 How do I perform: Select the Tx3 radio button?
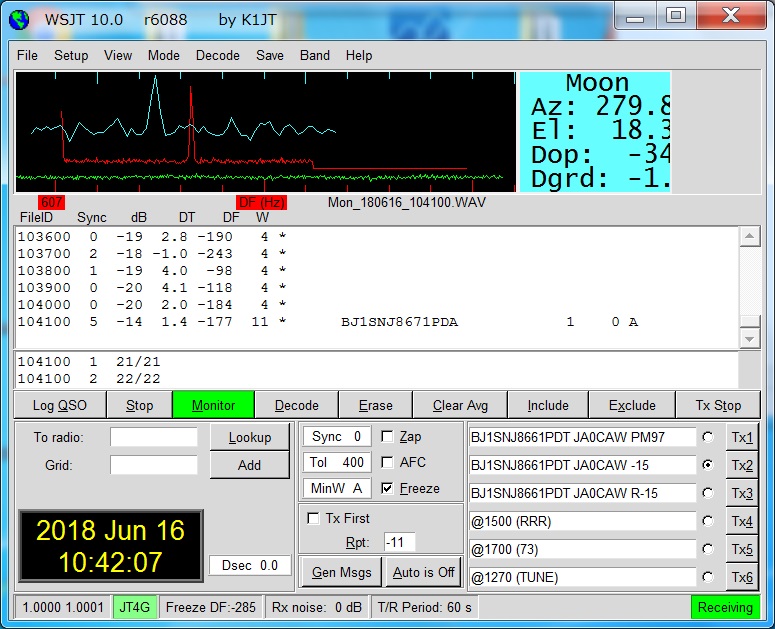pos(708,493)
